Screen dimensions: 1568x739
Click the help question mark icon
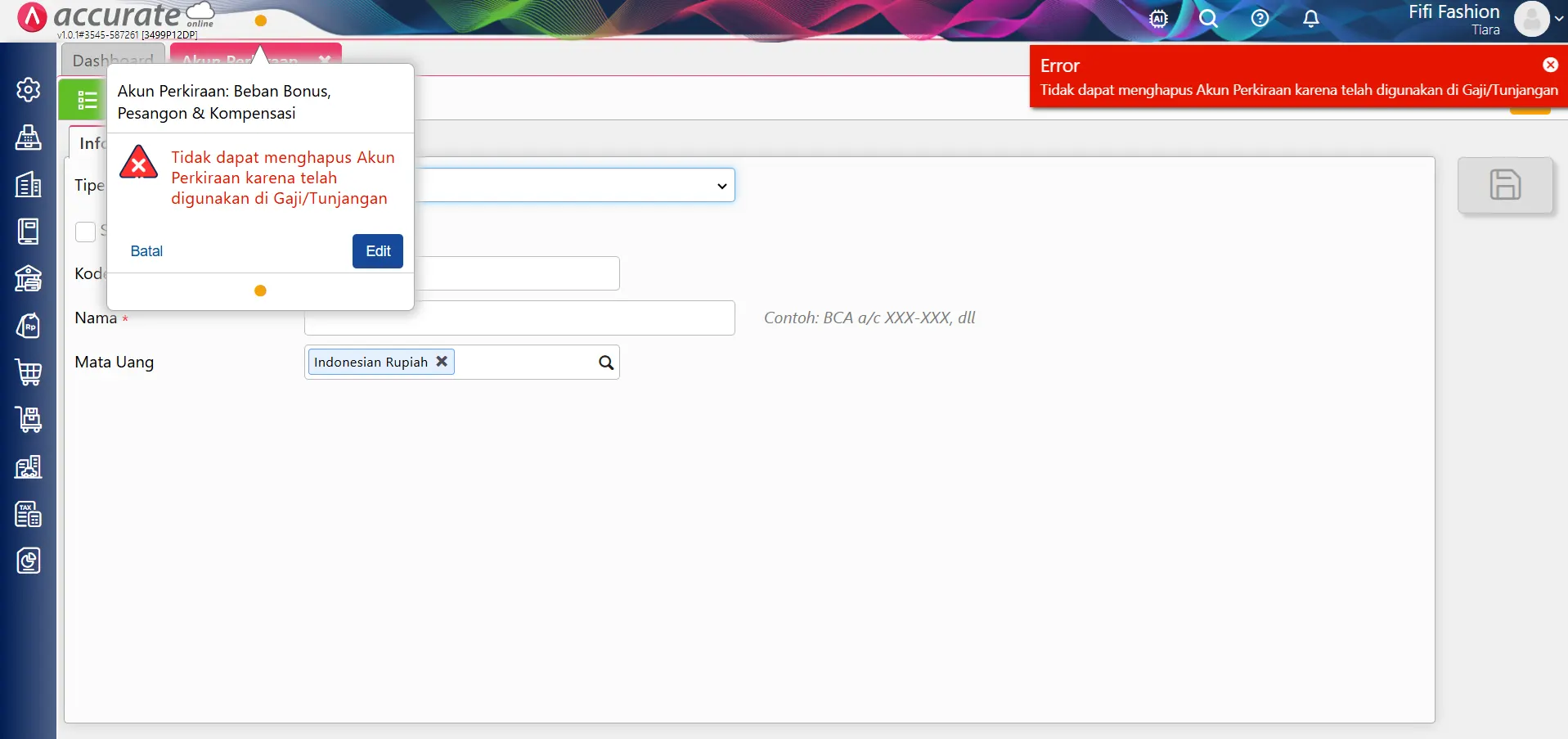click(x=1260, y=19)
